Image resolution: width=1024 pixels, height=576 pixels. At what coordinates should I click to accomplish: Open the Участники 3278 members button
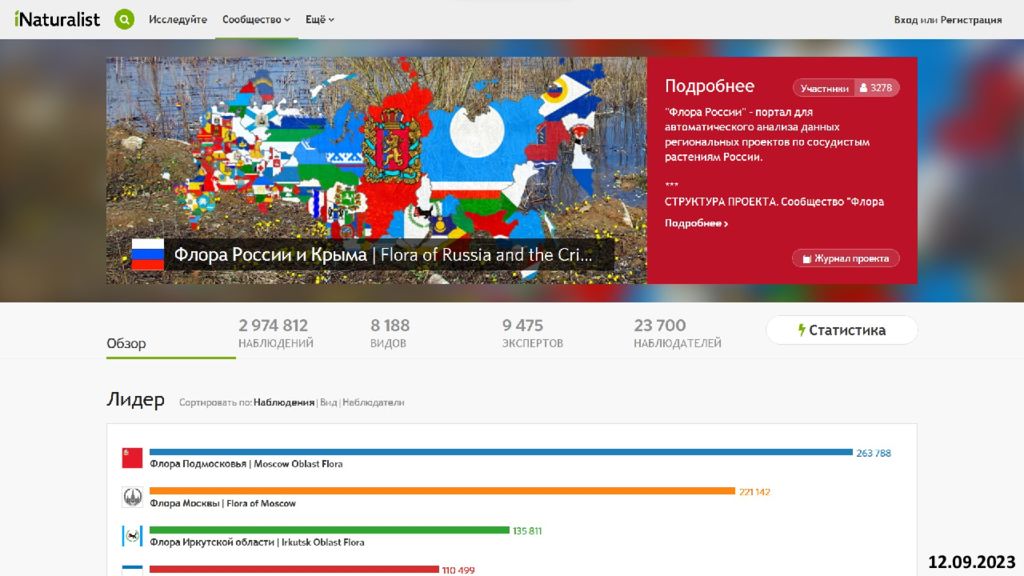pyautogui.click(x=846, y=88)
